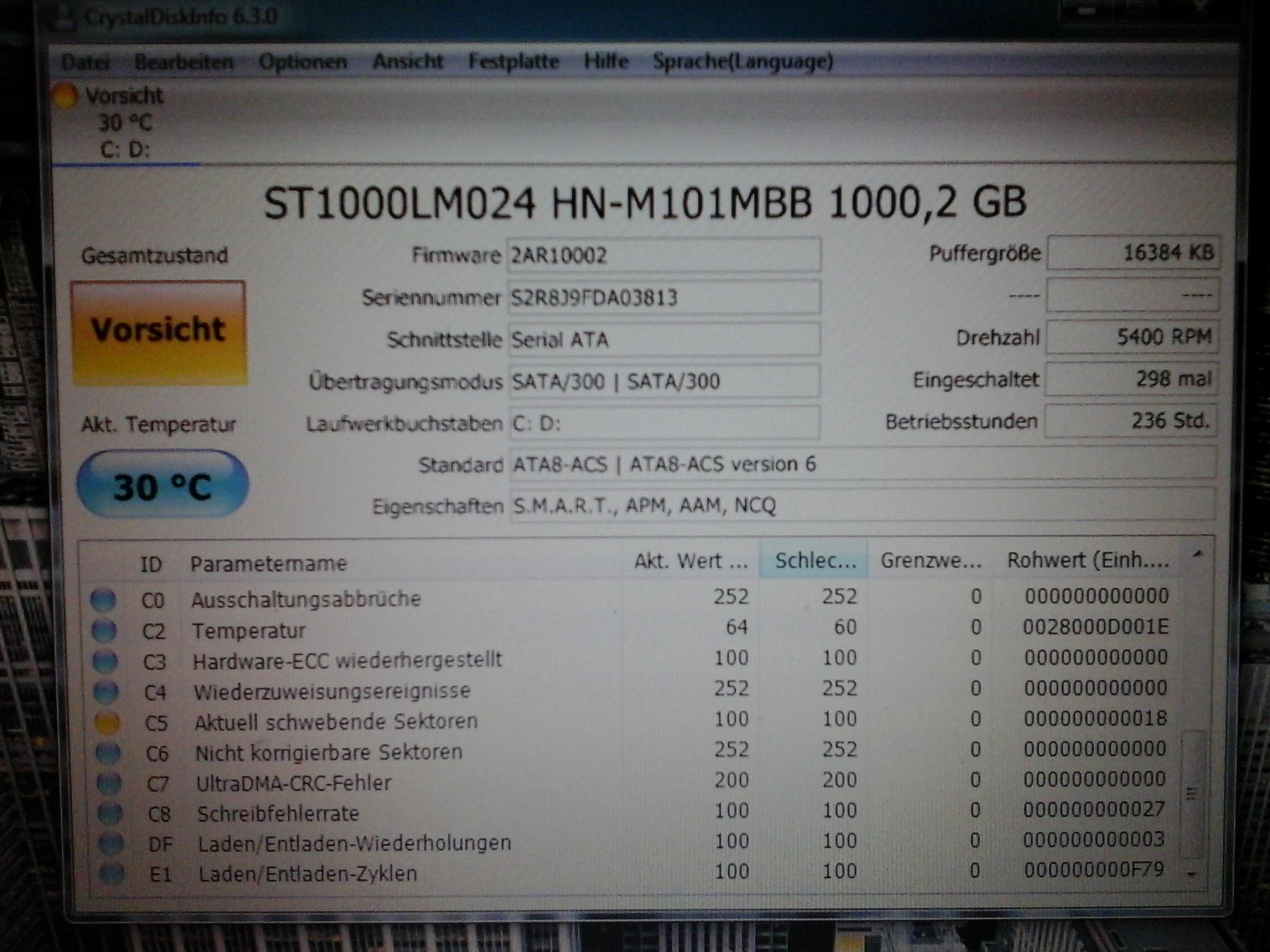
Task: Open the Sprache(Language) menu
Action: [743, 61]
